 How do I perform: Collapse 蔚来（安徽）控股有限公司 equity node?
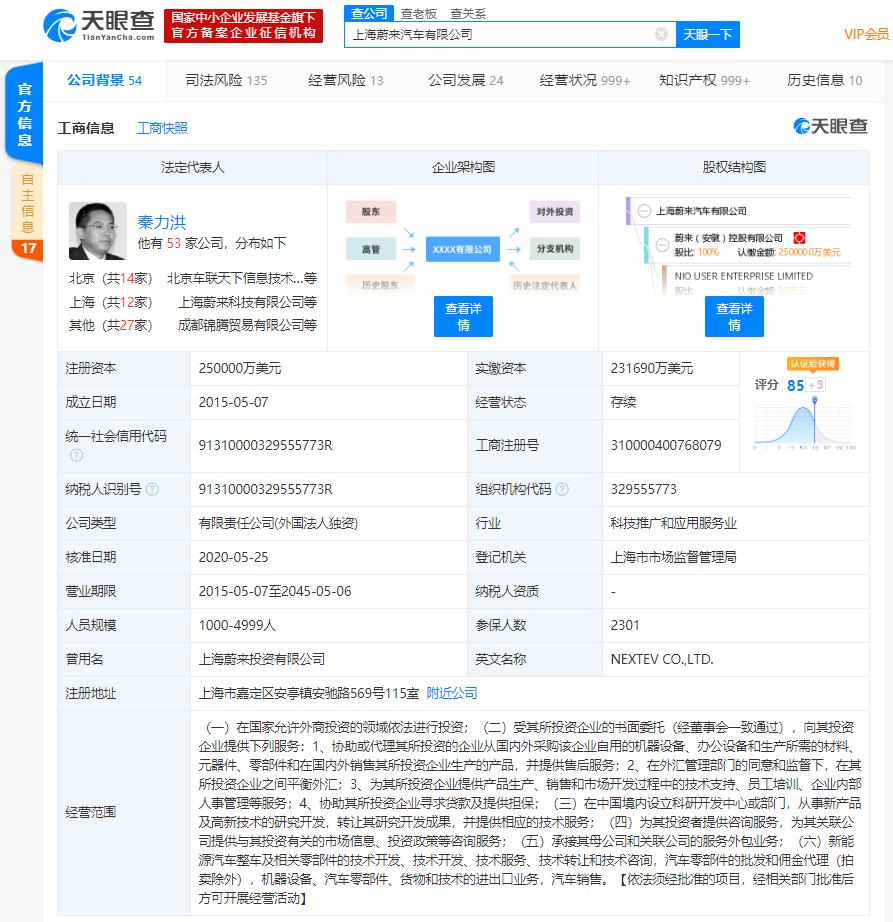click(x=663, y=245)
